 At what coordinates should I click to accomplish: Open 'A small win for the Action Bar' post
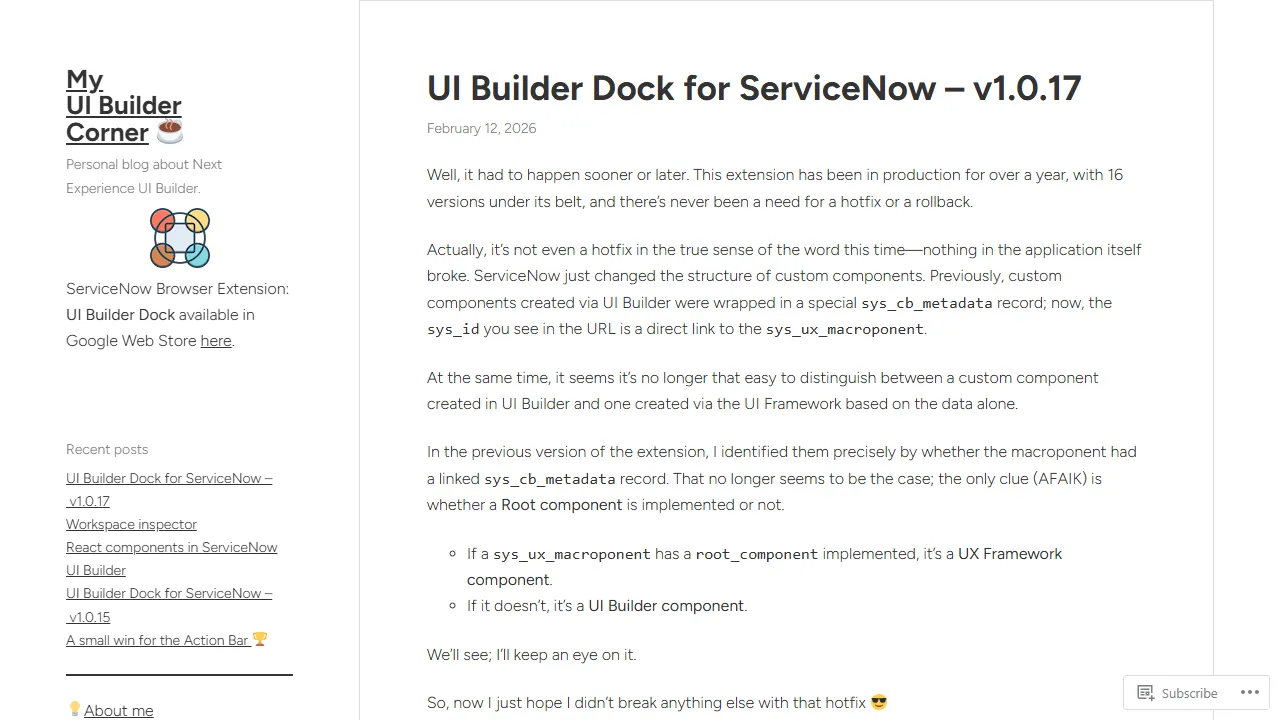(156, 640)
